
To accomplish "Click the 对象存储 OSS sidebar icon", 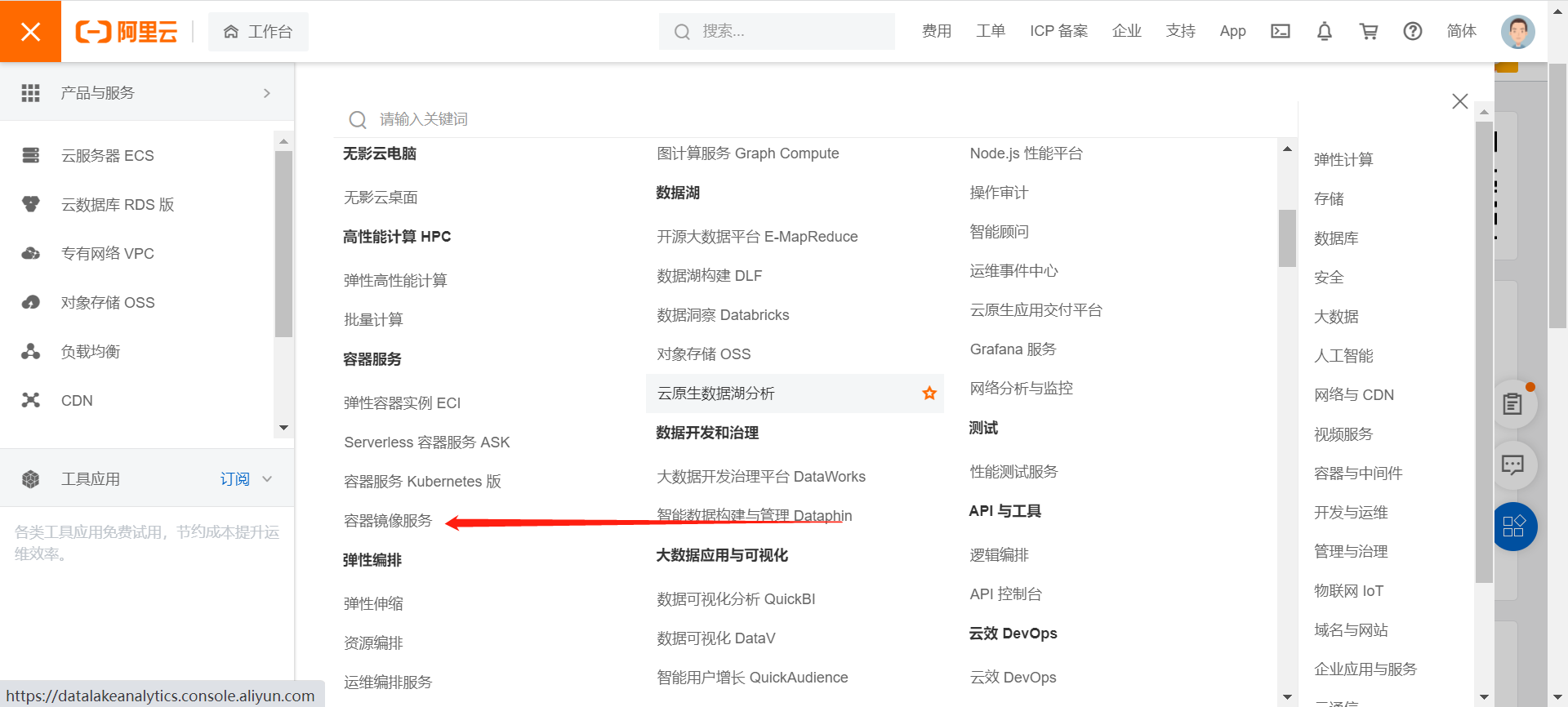I will [x=31, y=302].
